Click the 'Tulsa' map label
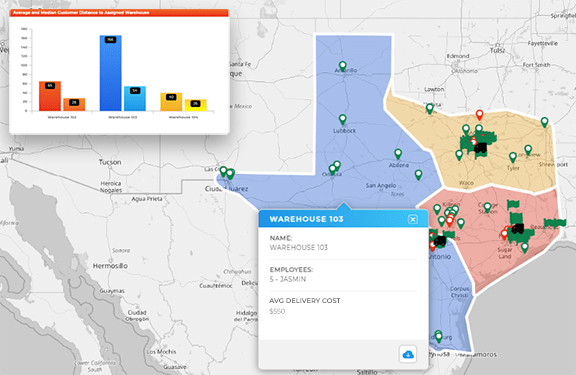 (x=497, y=51)
